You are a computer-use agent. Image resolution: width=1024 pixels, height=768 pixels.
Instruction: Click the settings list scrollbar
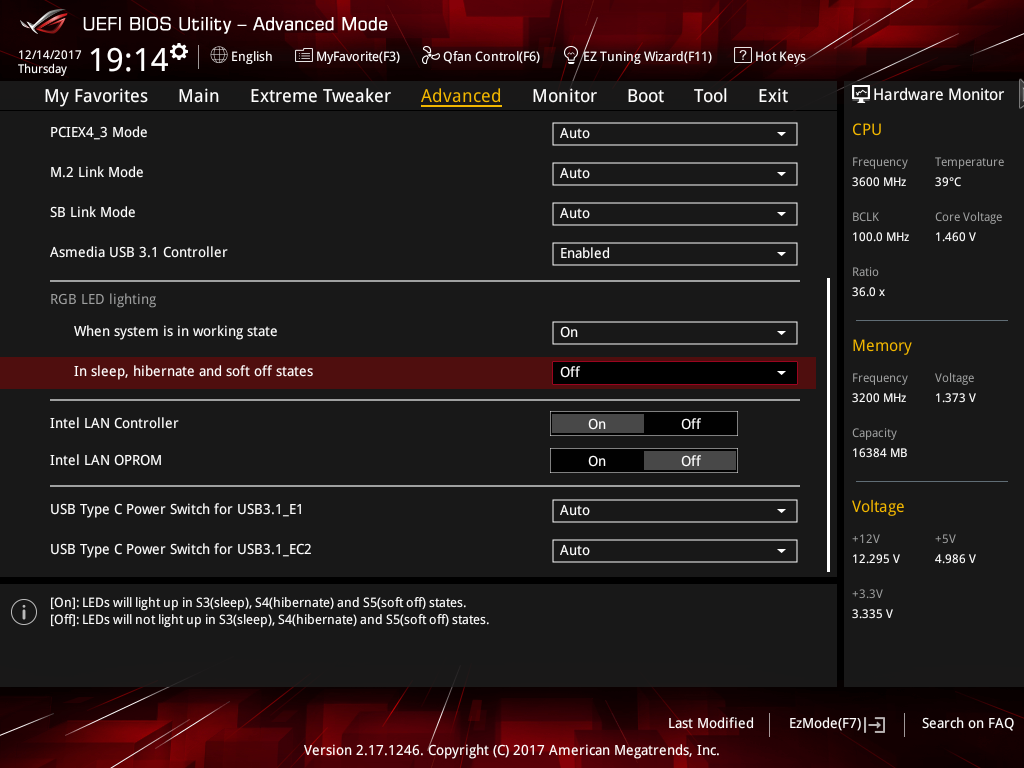tap(828, 425)
